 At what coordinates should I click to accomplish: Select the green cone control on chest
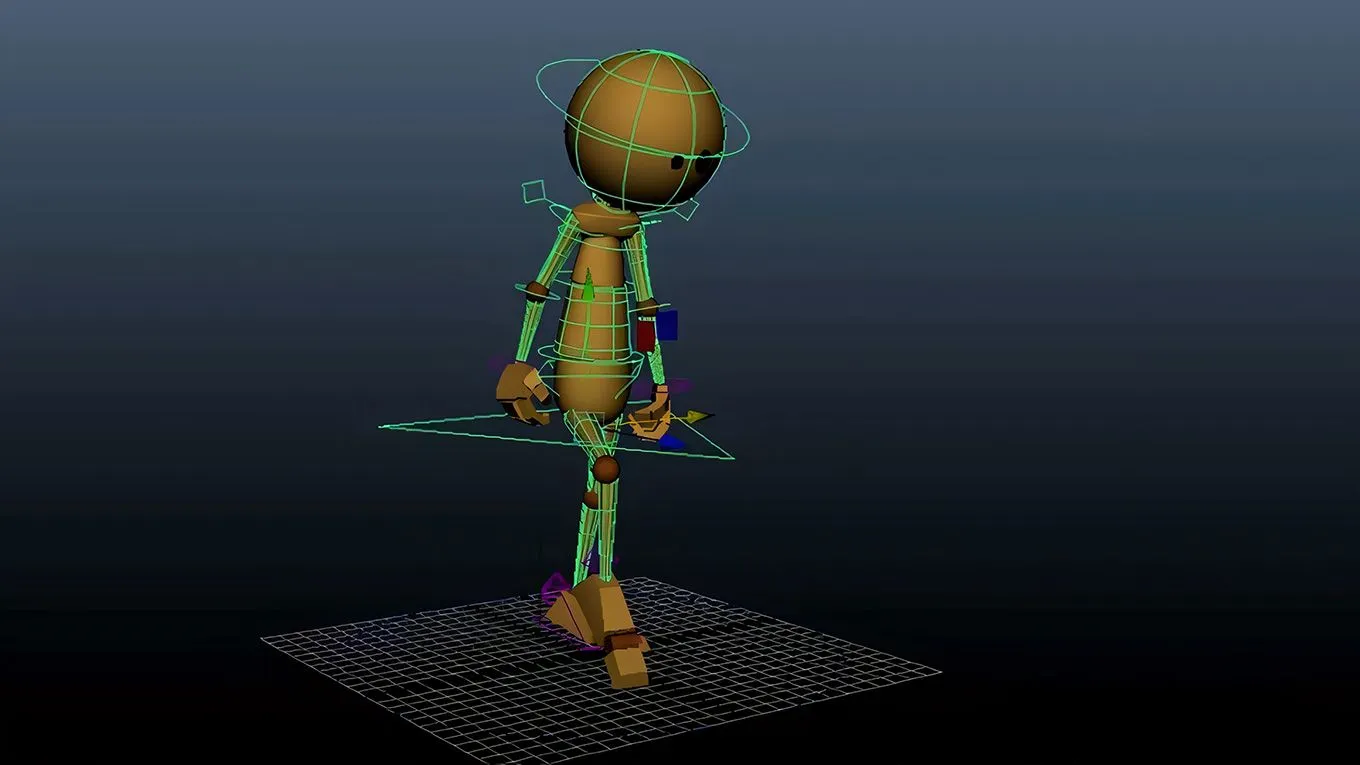coord(589,287)
